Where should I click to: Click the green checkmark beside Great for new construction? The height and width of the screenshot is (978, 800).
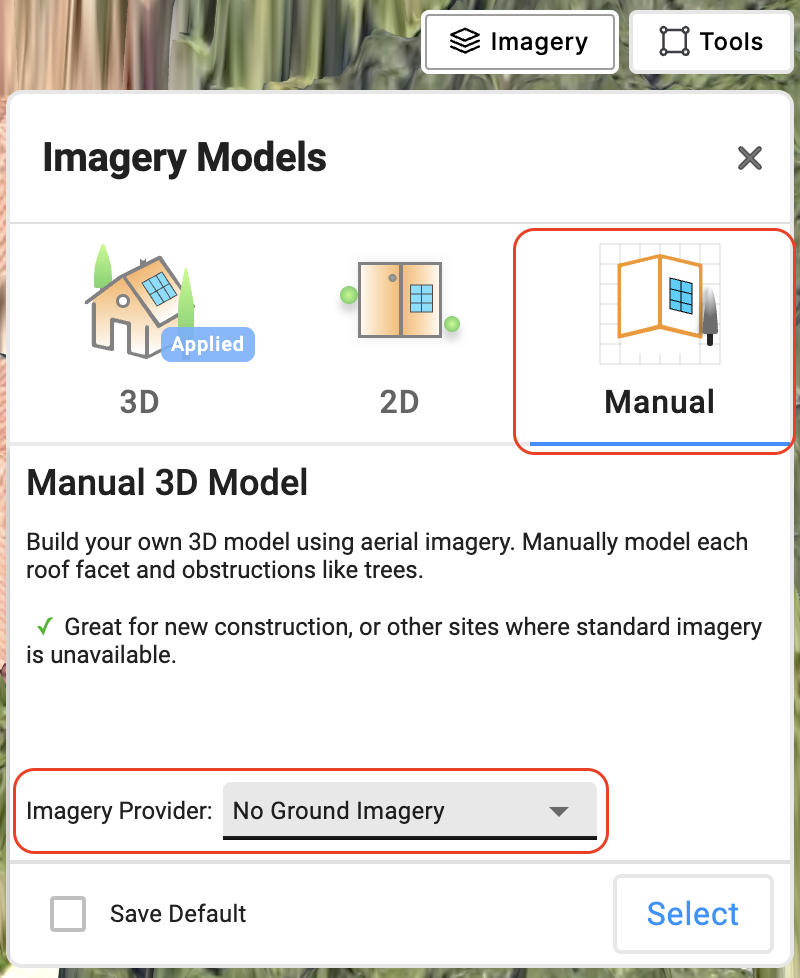(x=44, y=627)
